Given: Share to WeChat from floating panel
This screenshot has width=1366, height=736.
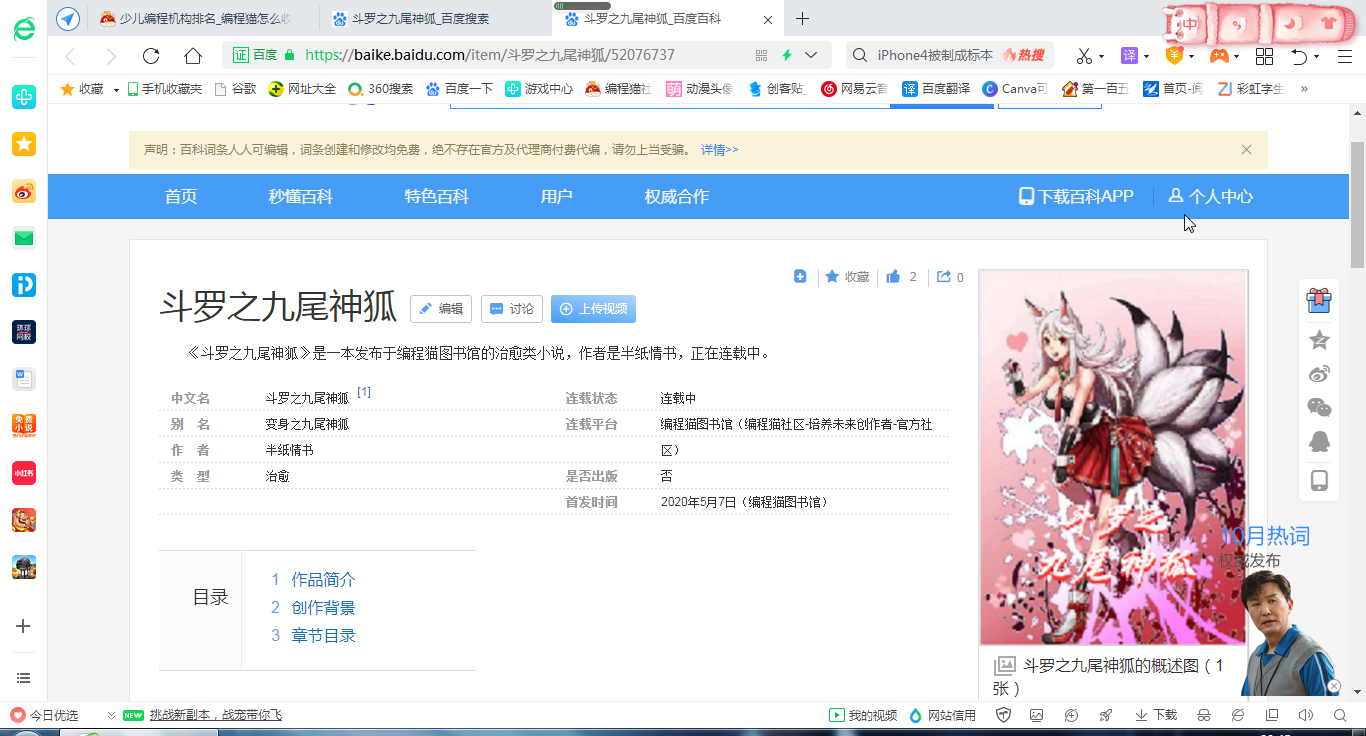Looking at the screenshot, I should [1319, 407].
